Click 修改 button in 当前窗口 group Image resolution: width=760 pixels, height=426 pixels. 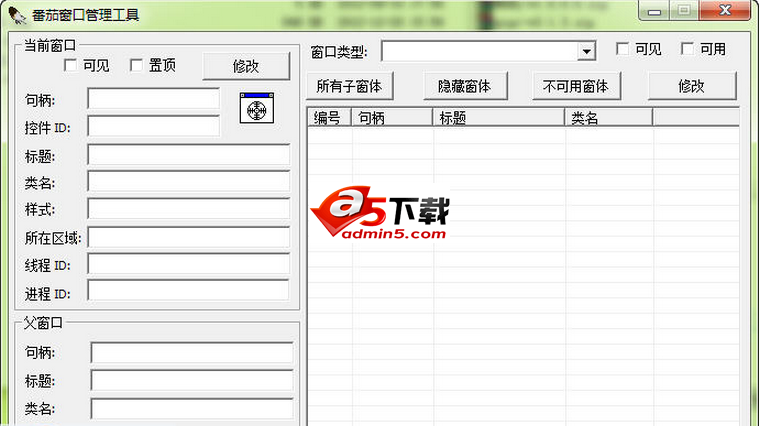246,66
